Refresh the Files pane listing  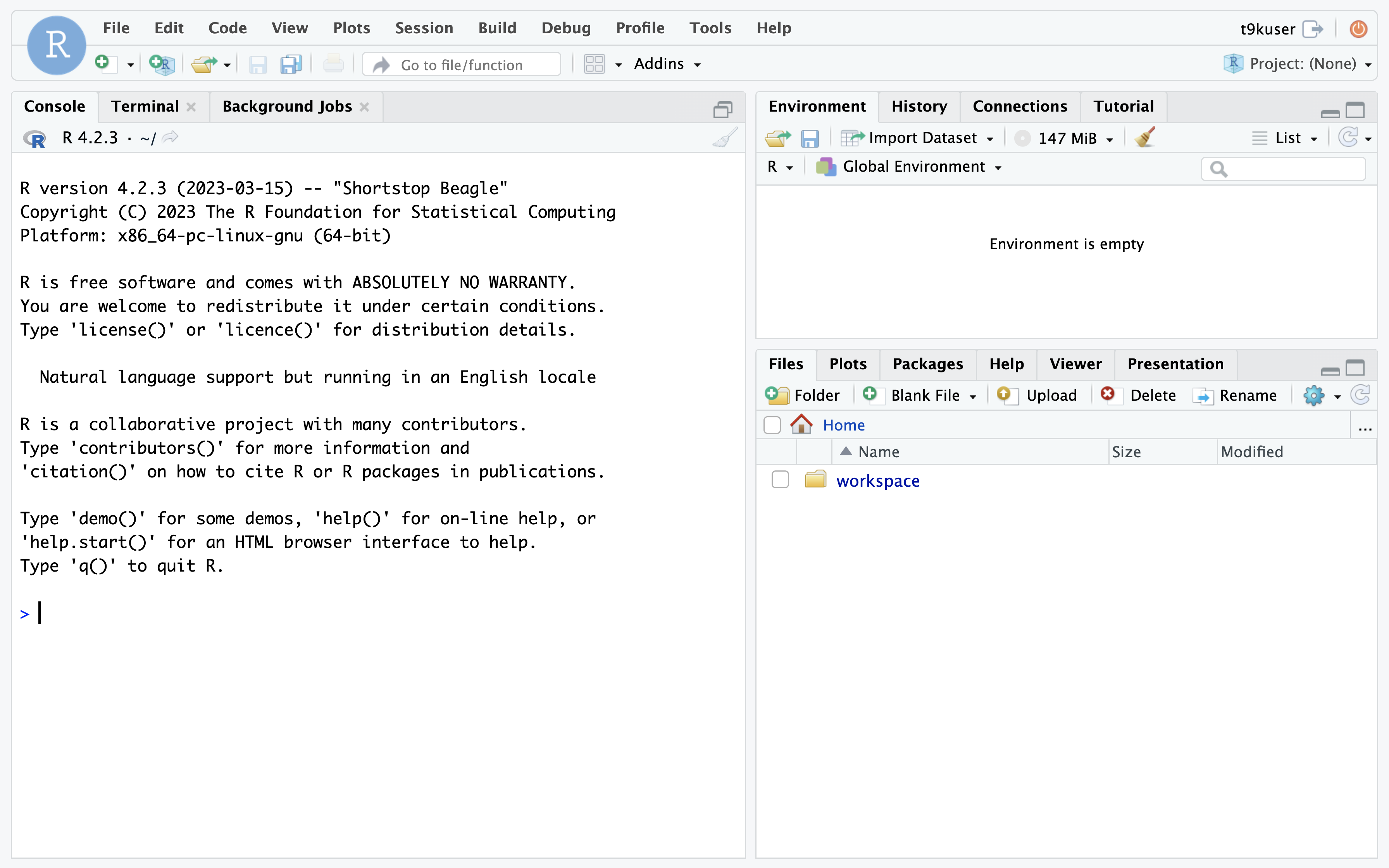pyautogui.click(x=1360, y=395)
